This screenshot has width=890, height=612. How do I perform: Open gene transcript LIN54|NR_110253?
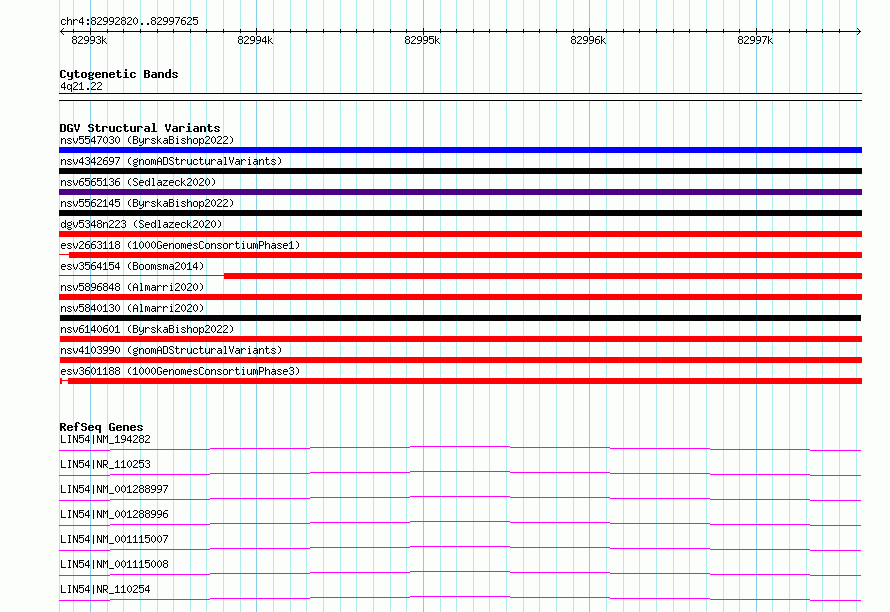[105, 464]
